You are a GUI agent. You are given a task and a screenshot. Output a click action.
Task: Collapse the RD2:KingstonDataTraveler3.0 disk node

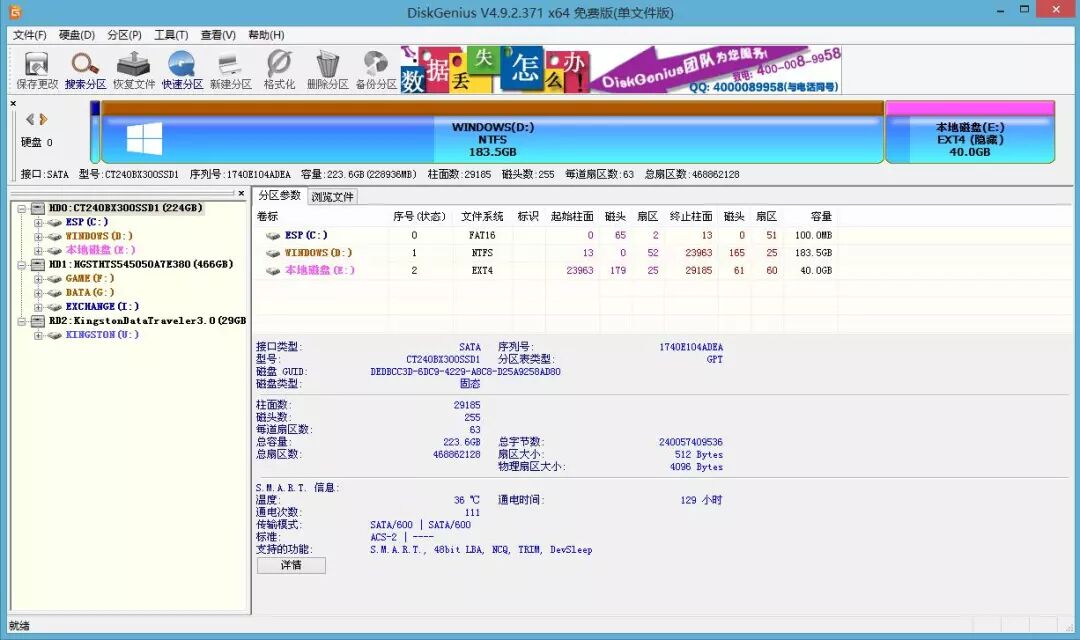[22, 321]
